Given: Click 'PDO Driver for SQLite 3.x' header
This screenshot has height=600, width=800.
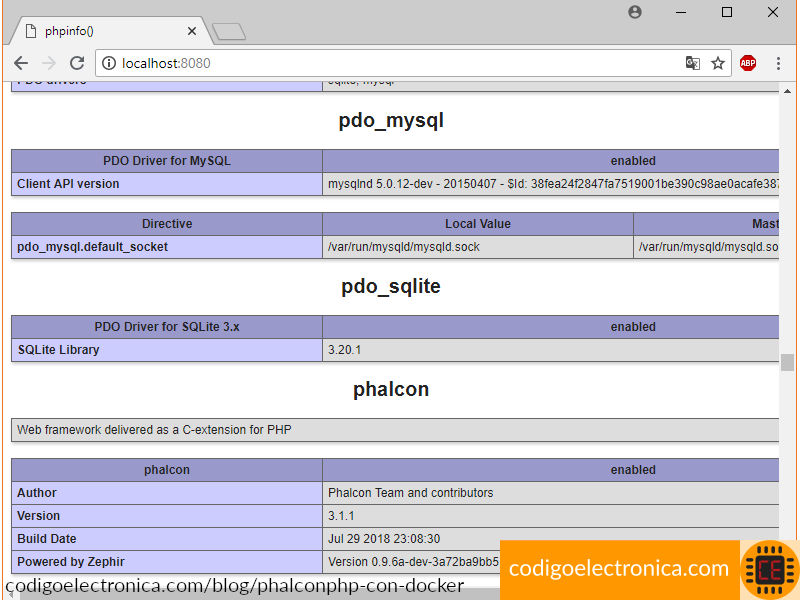Looking at the screenshot, I should [x=167, y=327].
